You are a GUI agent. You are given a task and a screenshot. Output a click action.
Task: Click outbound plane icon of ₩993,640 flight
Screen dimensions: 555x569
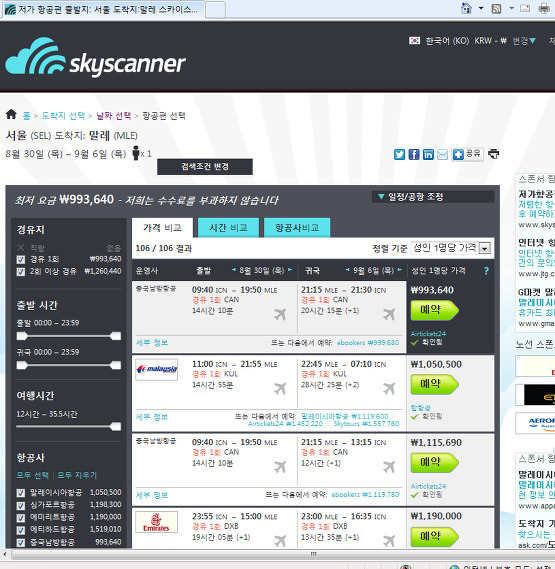click(280, 314)
